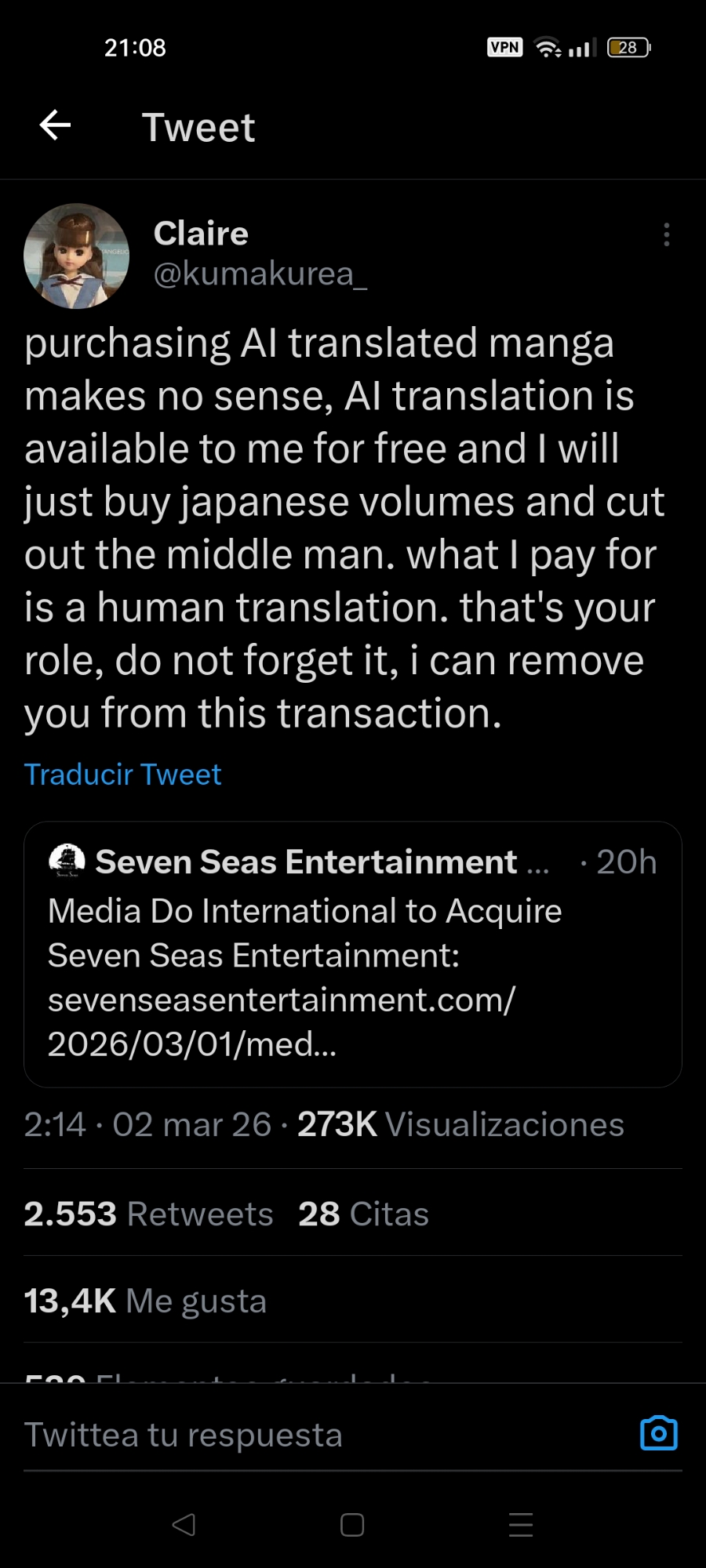
Task: View the 28 Citas list
Action: click(363, 1214)
